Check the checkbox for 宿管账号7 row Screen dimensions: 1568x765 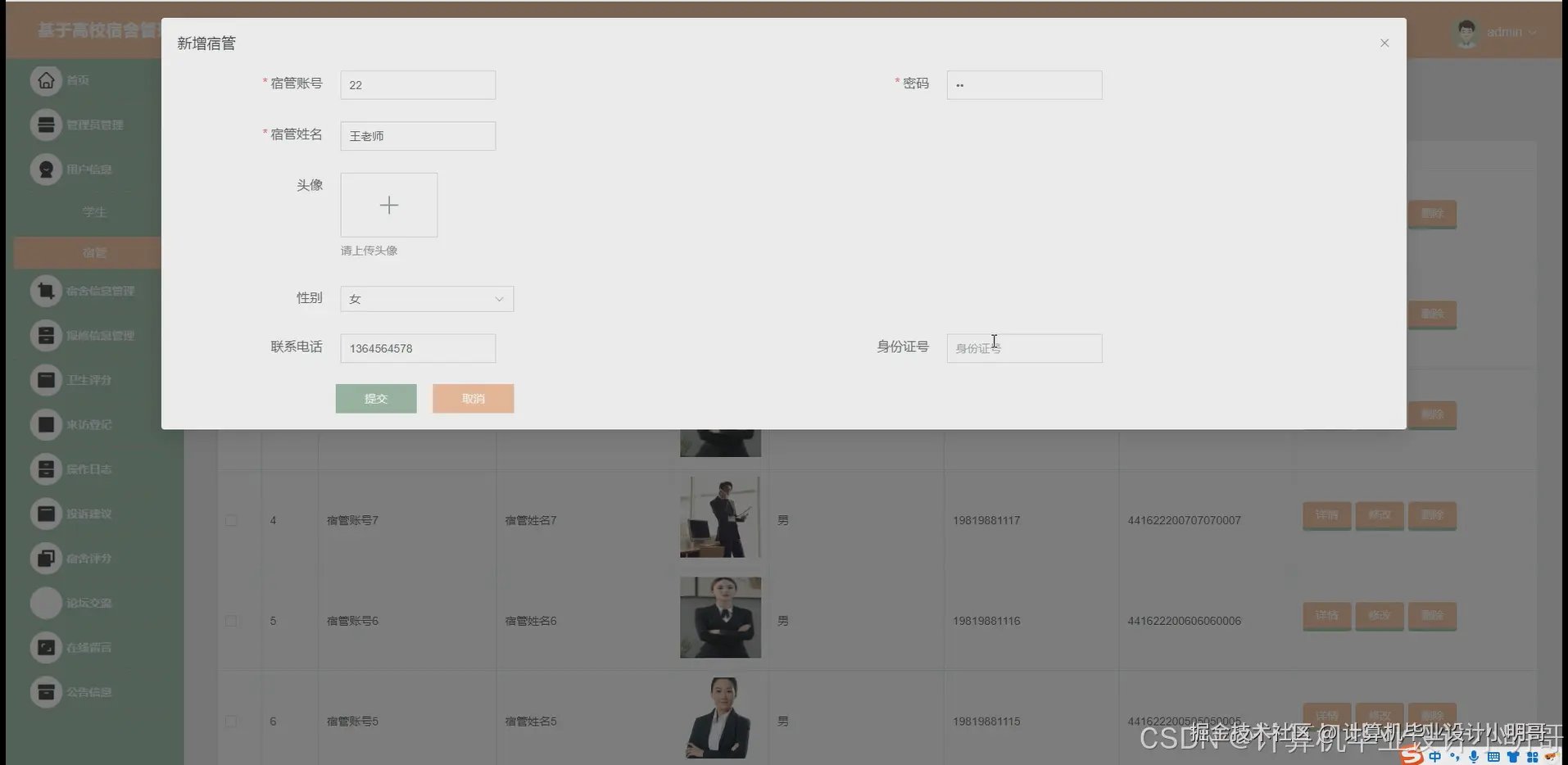[231, 520]
